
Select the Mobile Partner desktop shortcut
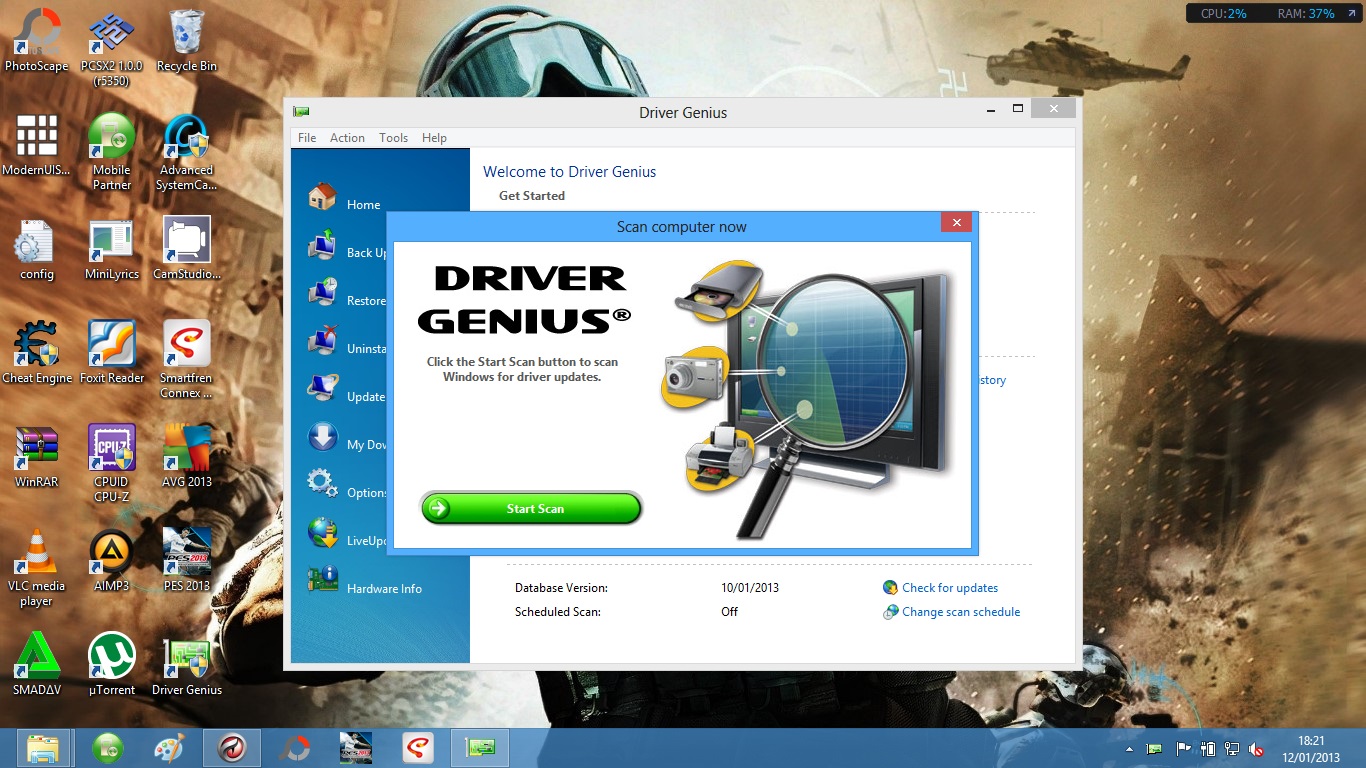pos(112,152)
